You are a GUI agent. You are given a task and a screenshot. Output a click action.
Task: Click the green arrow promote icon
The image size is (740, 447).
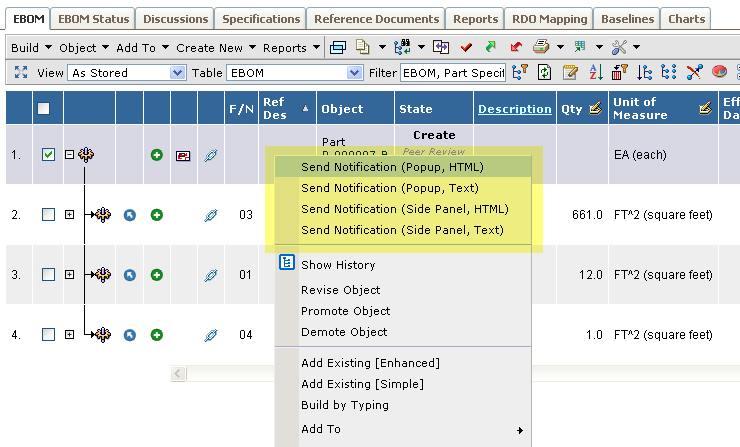(x=490, y=47)
